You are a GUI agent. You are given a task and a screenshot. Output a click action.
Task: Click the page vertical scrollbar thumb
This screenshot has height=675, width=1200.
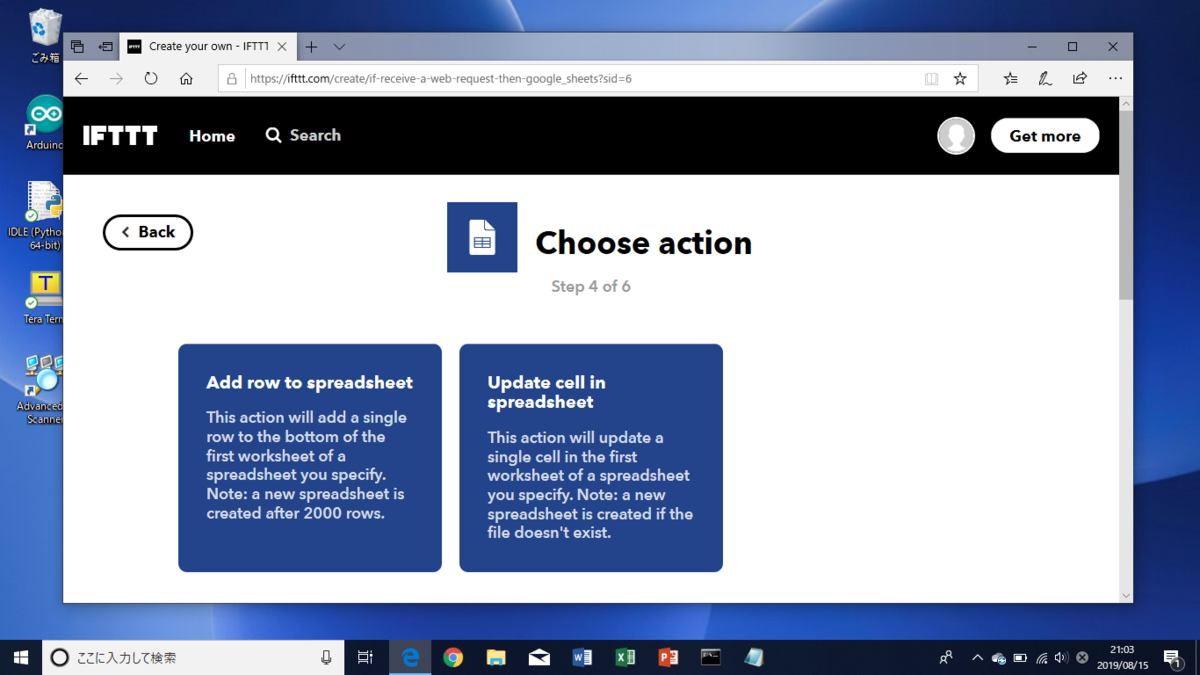click(x=1126, y=205)
